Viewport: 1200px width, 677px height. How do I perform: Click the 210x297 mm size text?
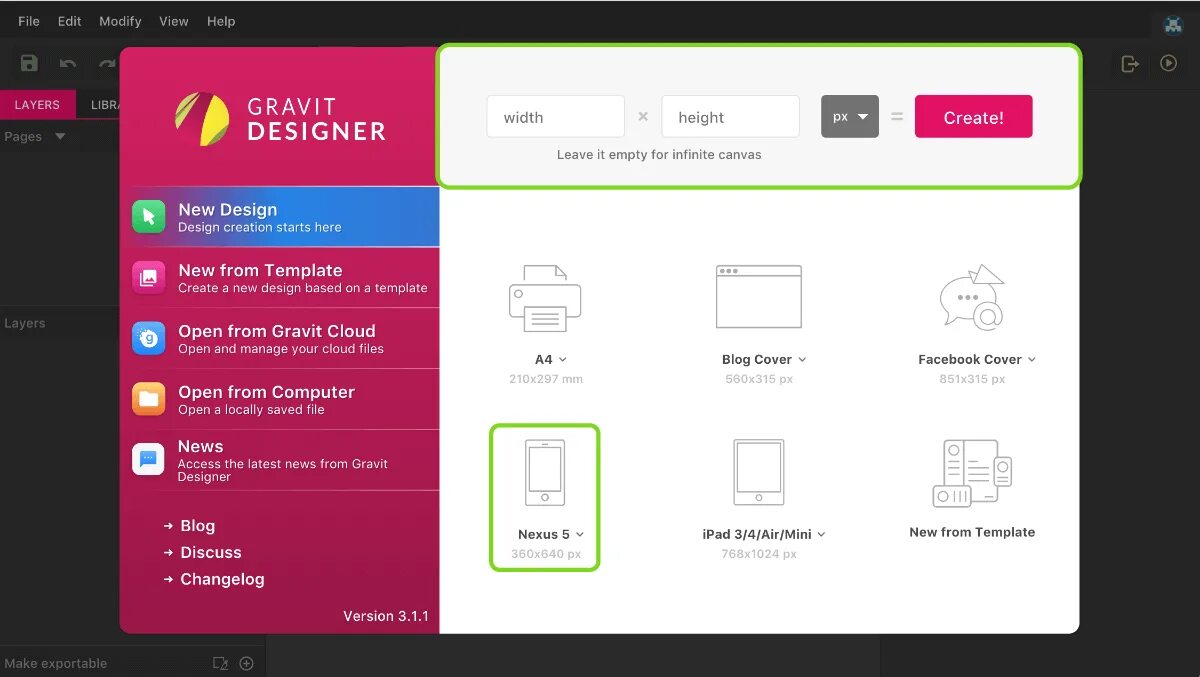tap(545, 379)
